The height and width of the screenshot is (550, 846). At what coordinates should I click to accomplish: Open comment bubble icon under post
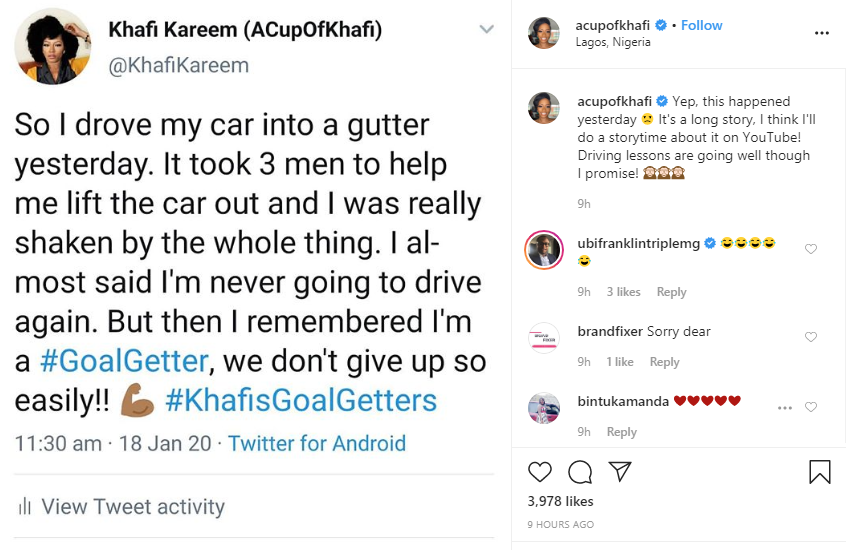click(x=579, y=471)
